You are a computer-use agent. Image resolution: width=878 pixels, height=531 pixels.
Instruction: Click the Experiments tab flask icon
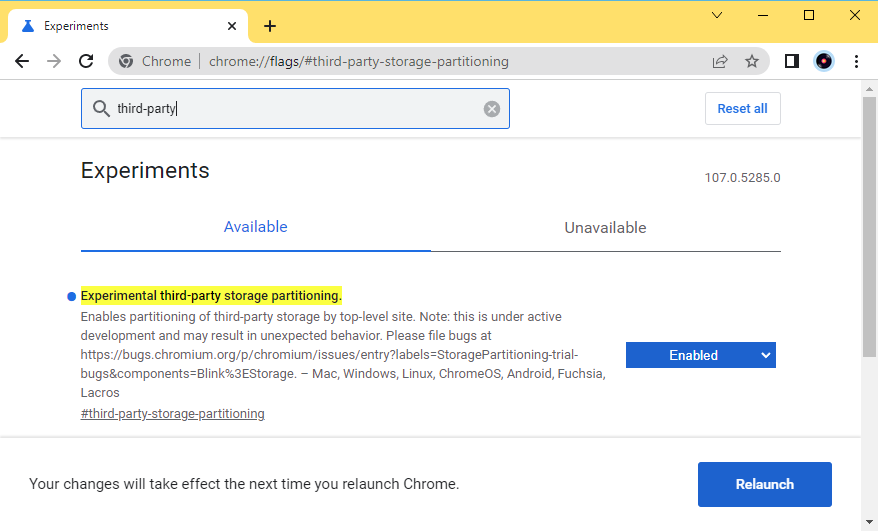[28, 26]
